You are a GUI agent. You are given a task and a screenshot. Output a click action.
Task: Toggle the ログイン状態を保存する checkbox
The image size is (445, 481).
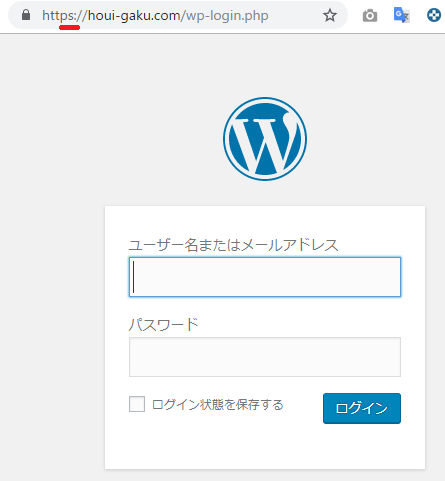coord(137,404)
